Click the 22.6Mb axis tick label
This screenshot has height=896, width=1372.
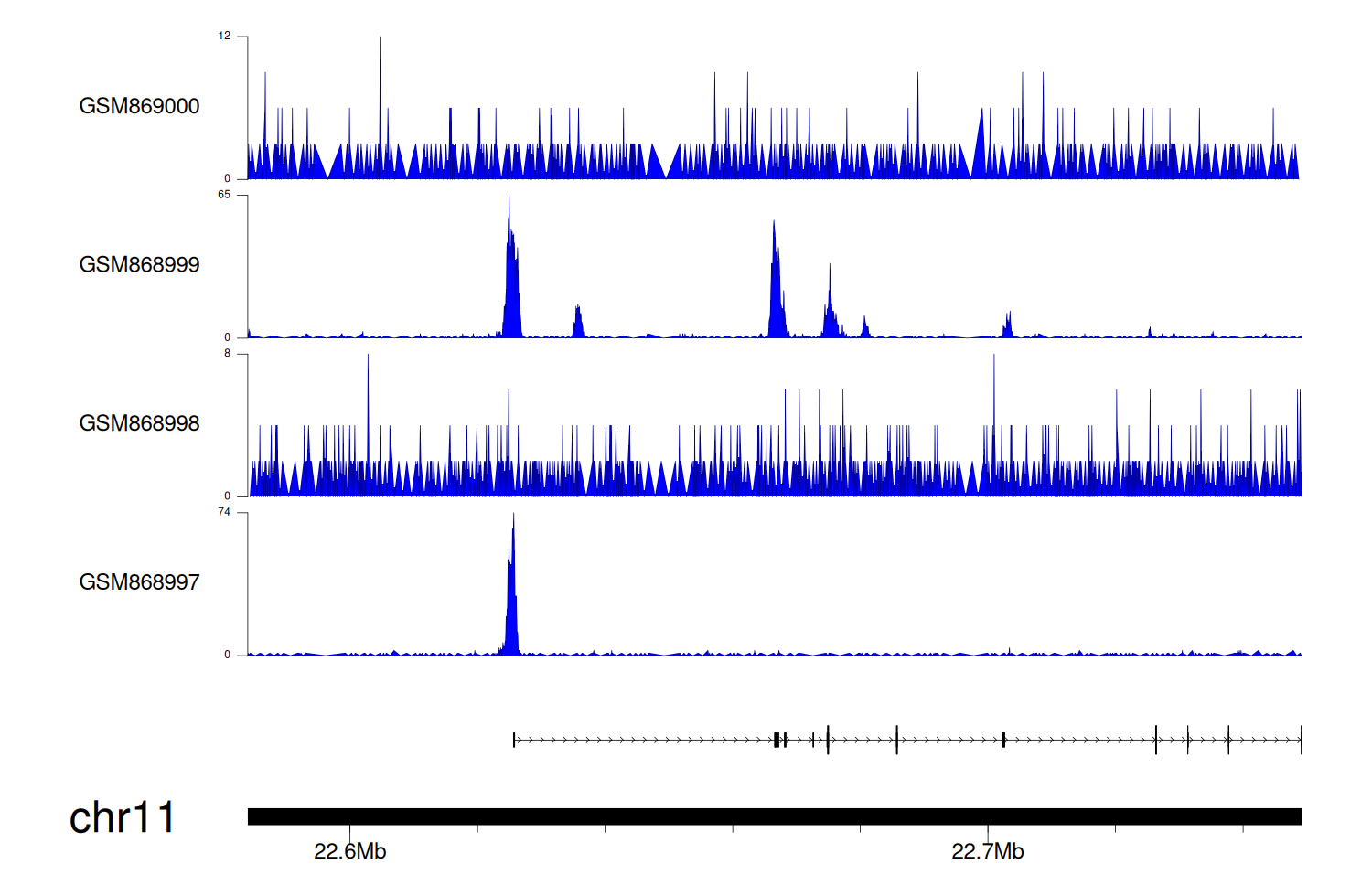tap(349, 852)
